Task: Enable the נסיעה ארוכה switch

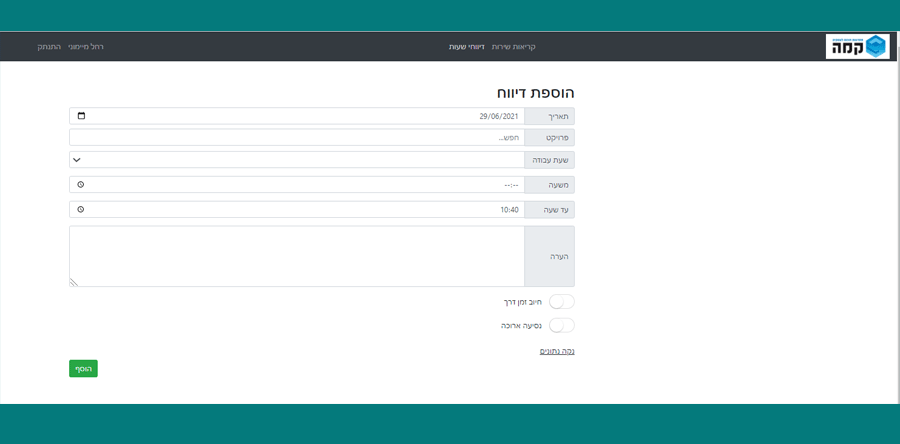Action: (562, 325)
